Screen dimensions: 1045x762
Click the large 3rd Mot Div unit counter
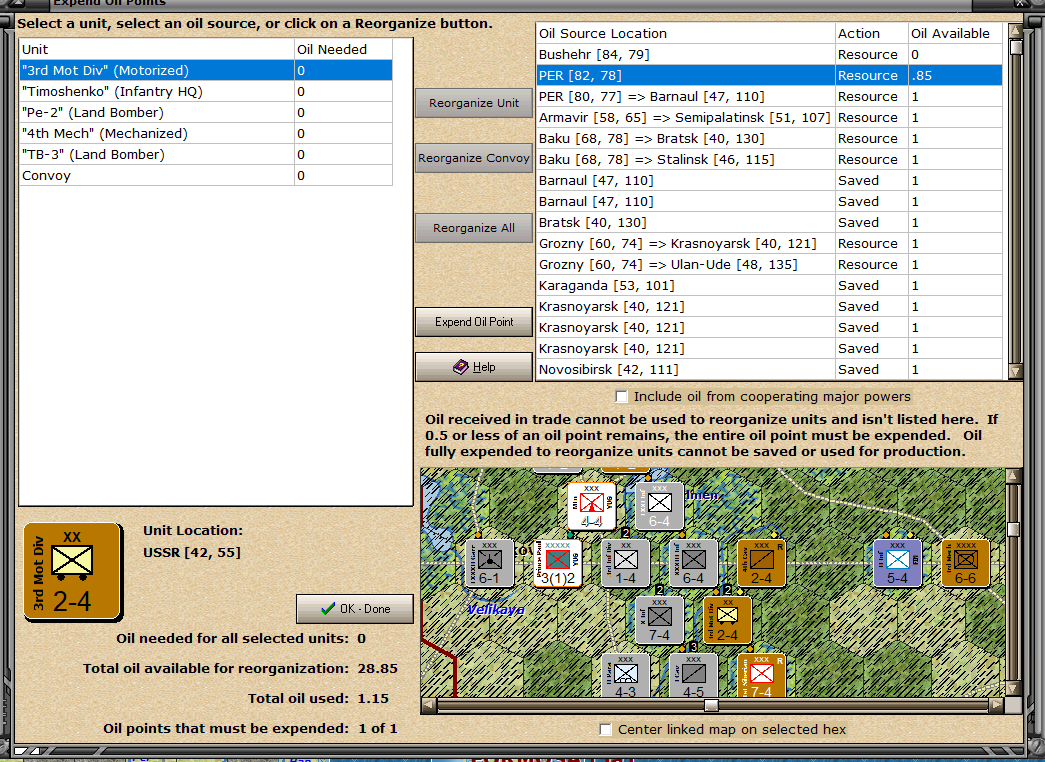(x=72, y=572)
